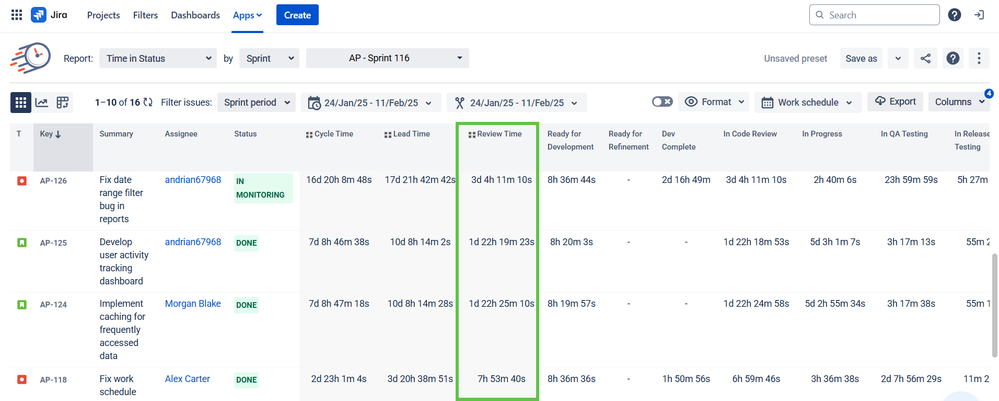Open the Columns dropdown

click(960, 102)
